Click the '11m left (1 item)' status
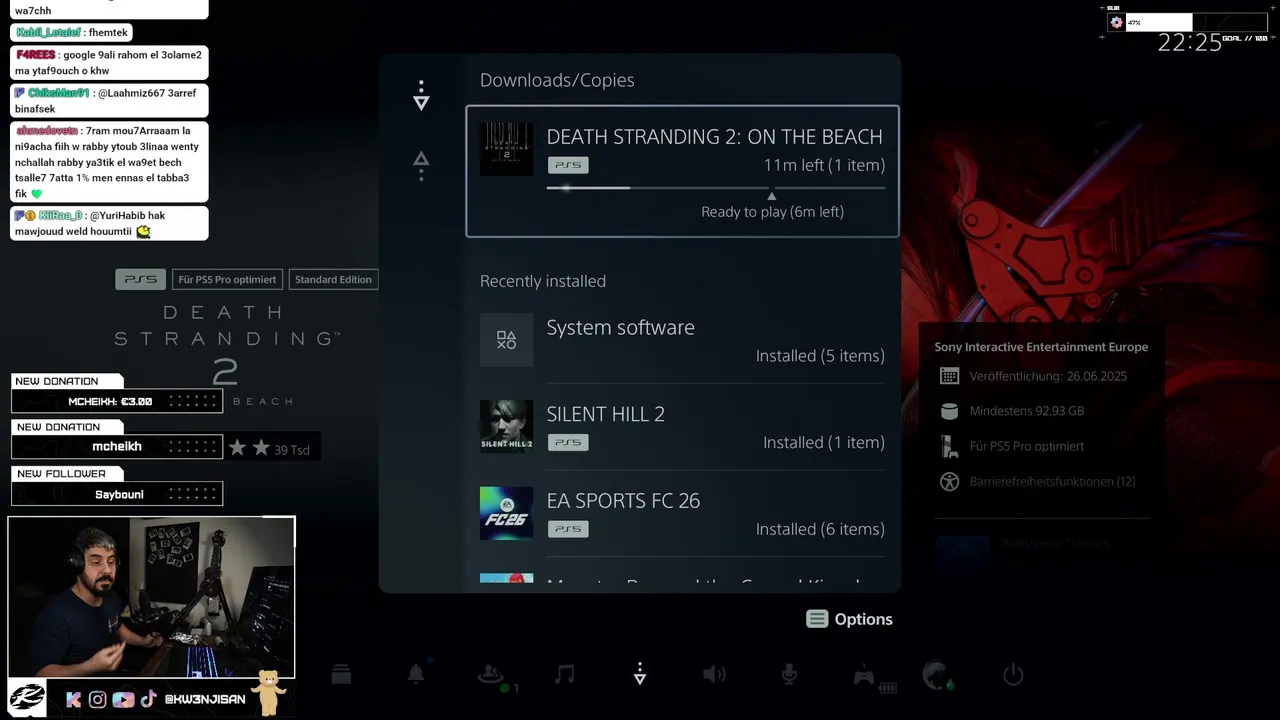Image resolution: width=1280 pixels, height=720 pixels. coord(824,165)
